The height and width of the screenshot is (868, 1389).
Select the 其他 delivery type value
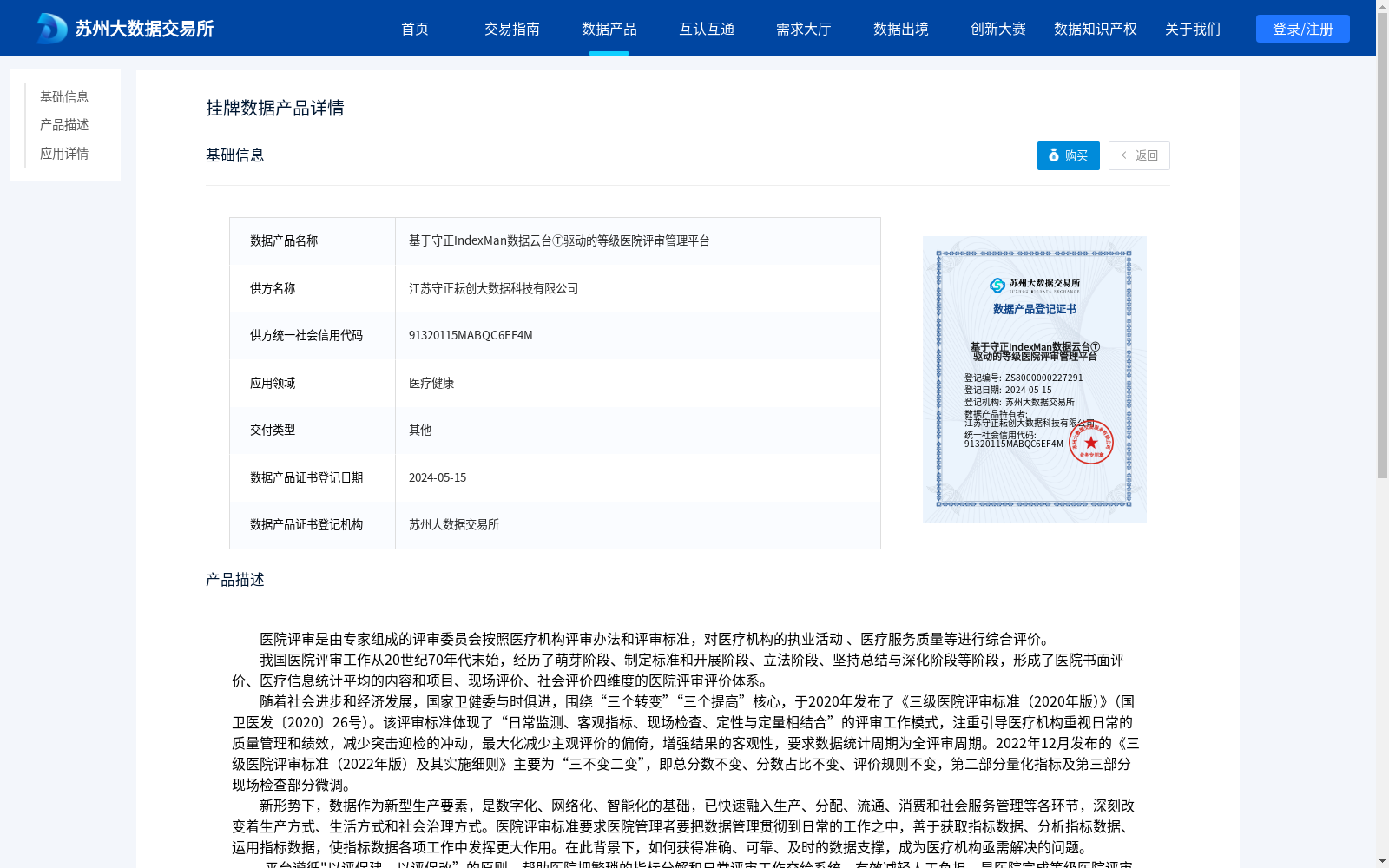[x=420, y=430]
